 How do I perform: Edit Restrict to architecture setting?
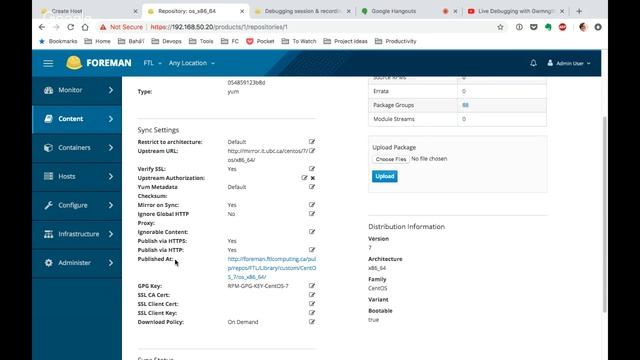pyautogui.click(x=312, y=142)
